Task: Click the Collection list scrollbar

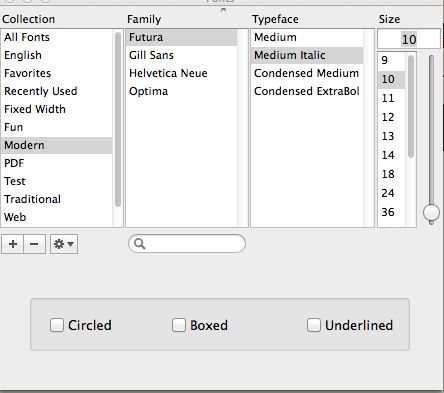Action: (x=118, y=120)
